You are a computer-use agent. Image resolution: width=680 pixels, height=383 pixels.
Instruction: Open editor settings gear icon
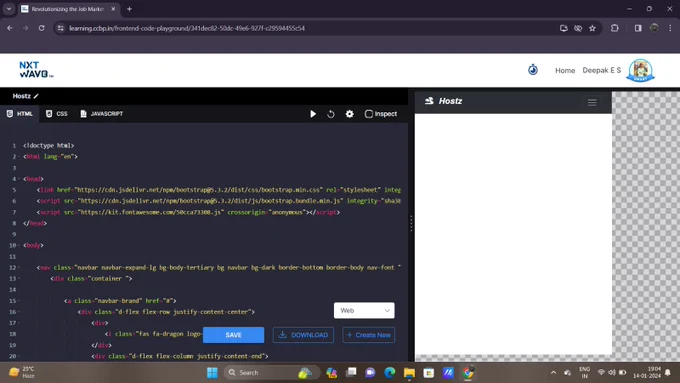350,114
